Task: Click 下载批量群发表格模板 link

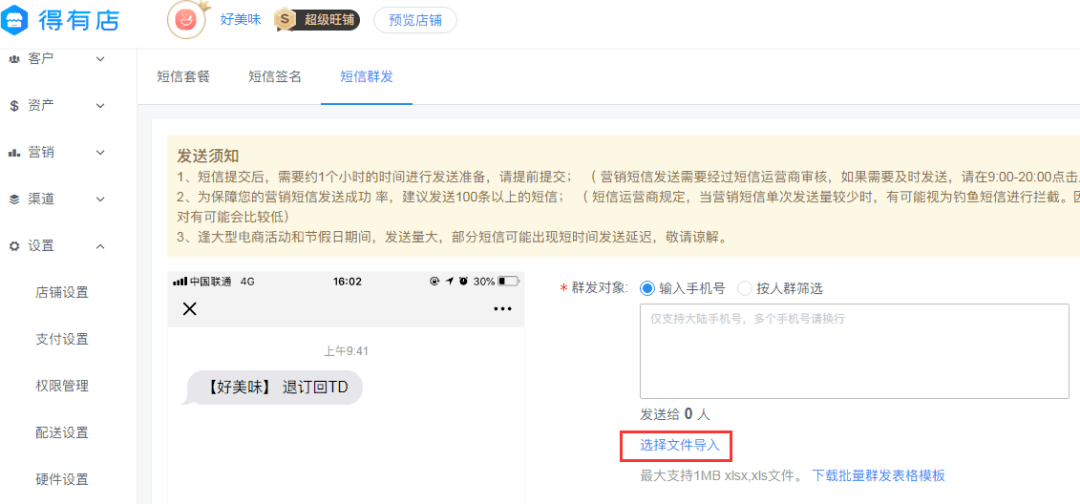Action: point(879,475)
